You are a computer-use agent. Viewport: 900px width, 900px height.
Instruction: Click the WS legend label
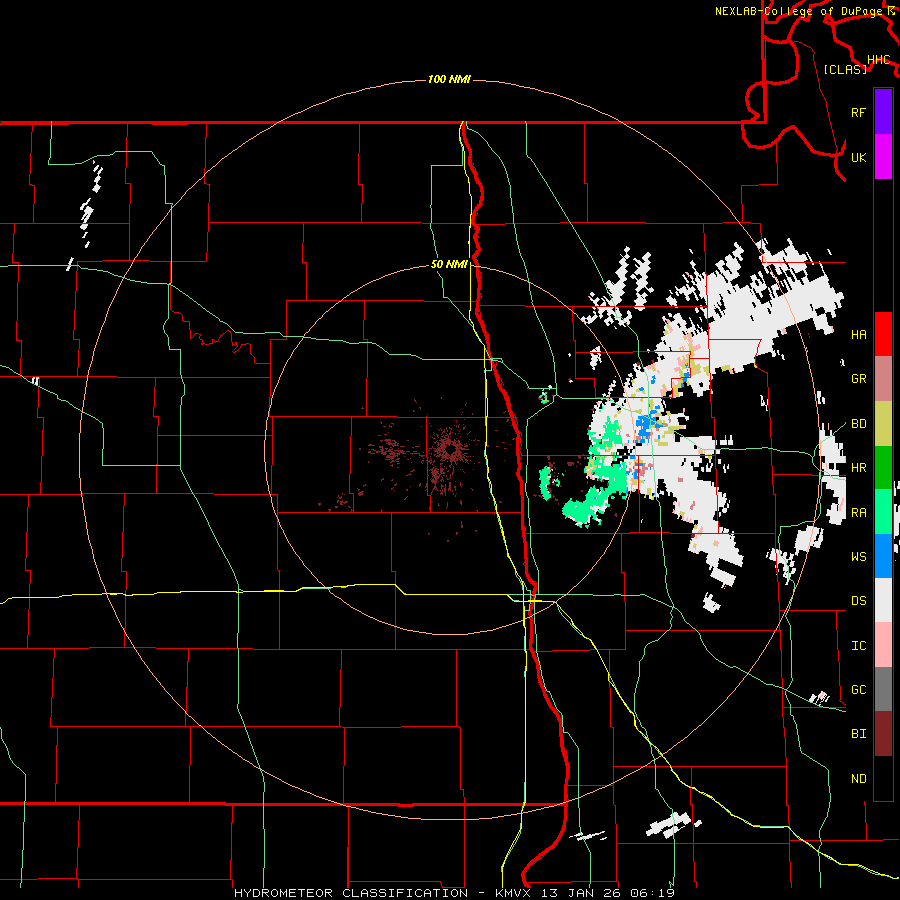858,557
